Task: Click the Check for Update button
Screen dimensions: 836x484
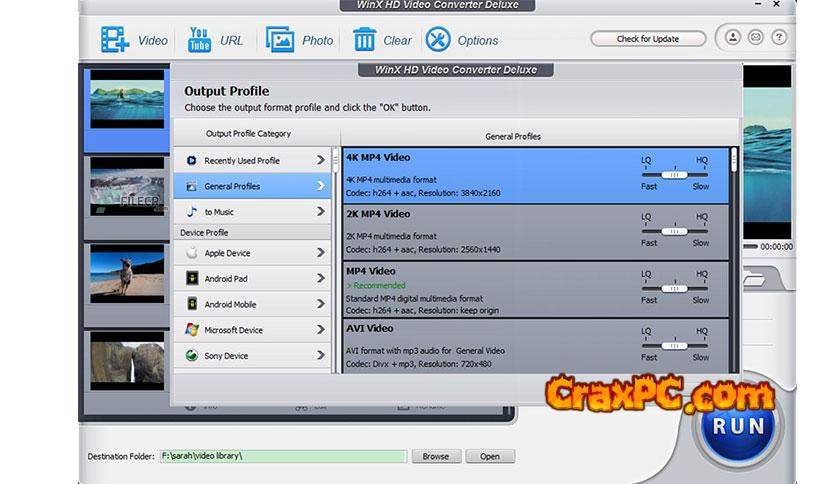Action: pos(647,39)
